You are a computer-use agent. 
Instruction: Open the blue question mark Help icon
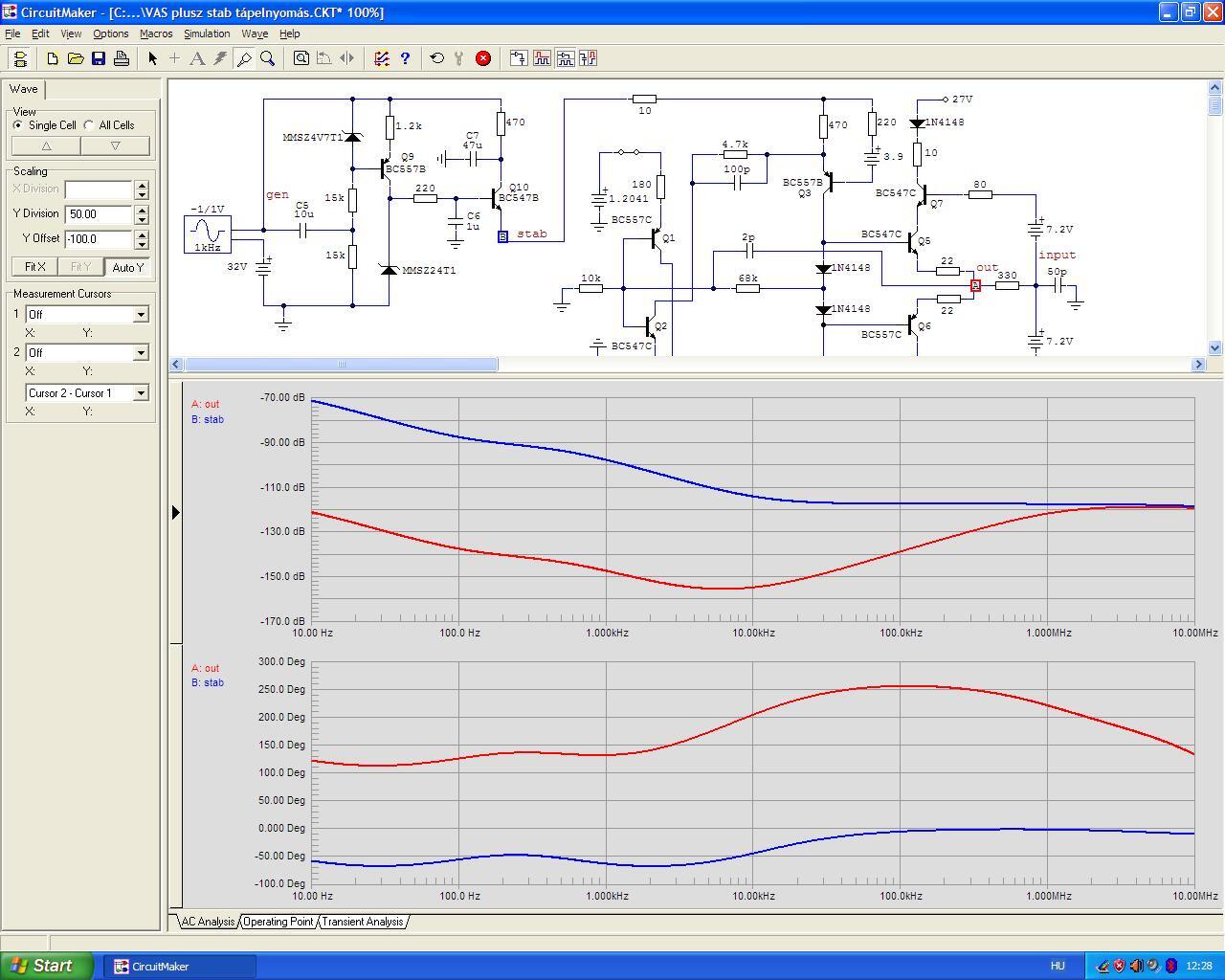point(405,58)
